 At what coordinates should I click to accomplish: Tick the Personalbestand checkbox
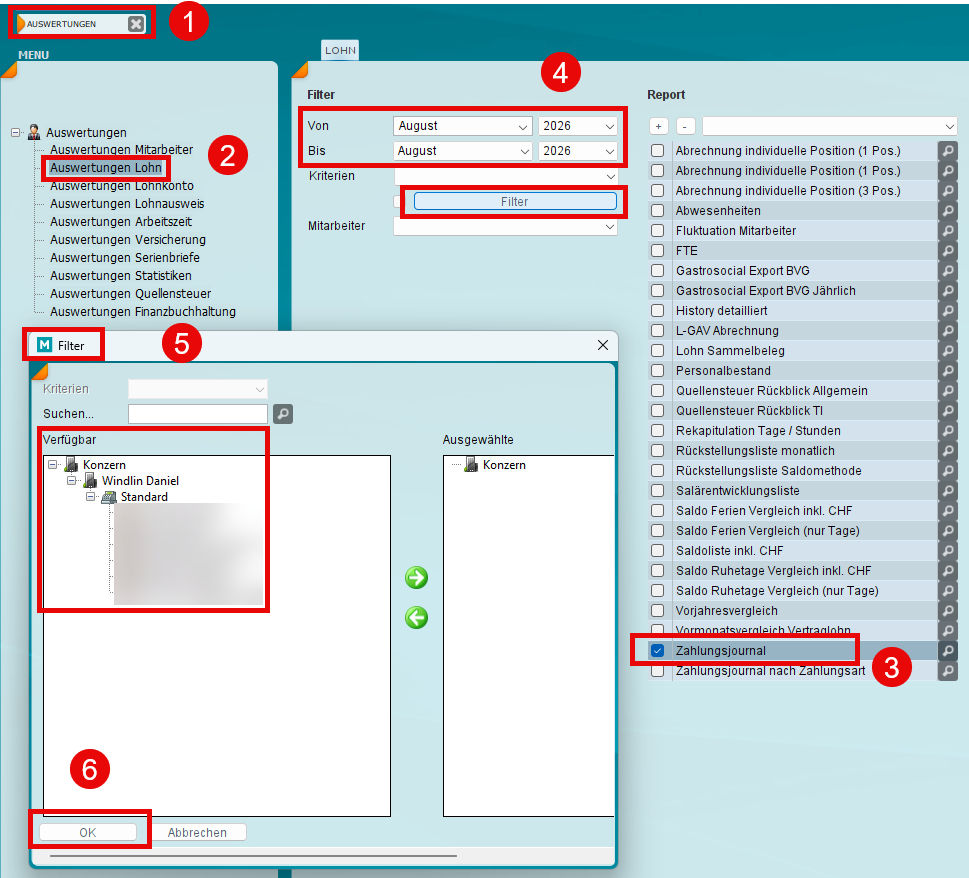pos(658,371)
